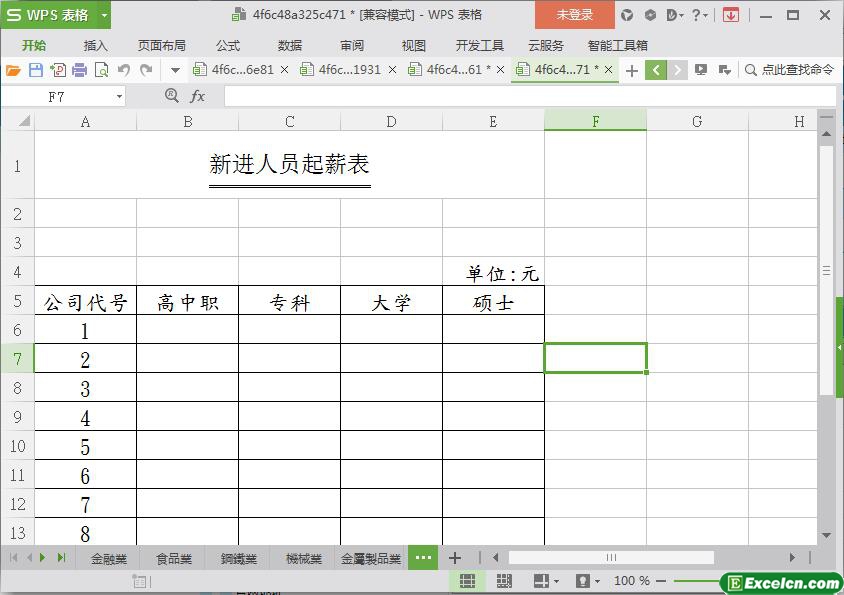The height and width of the screenshot is (595, 844).
Task: Export to PDF icon in quick toolbar
Action: [58, 70]
